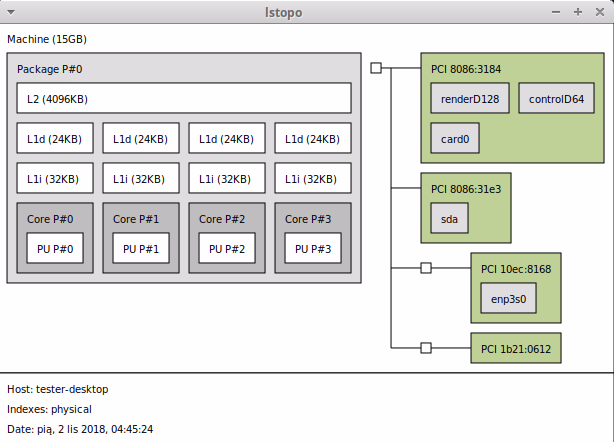Click the controlD64 device box
This screenshot has height=442, width=614.
click(556, 99)
